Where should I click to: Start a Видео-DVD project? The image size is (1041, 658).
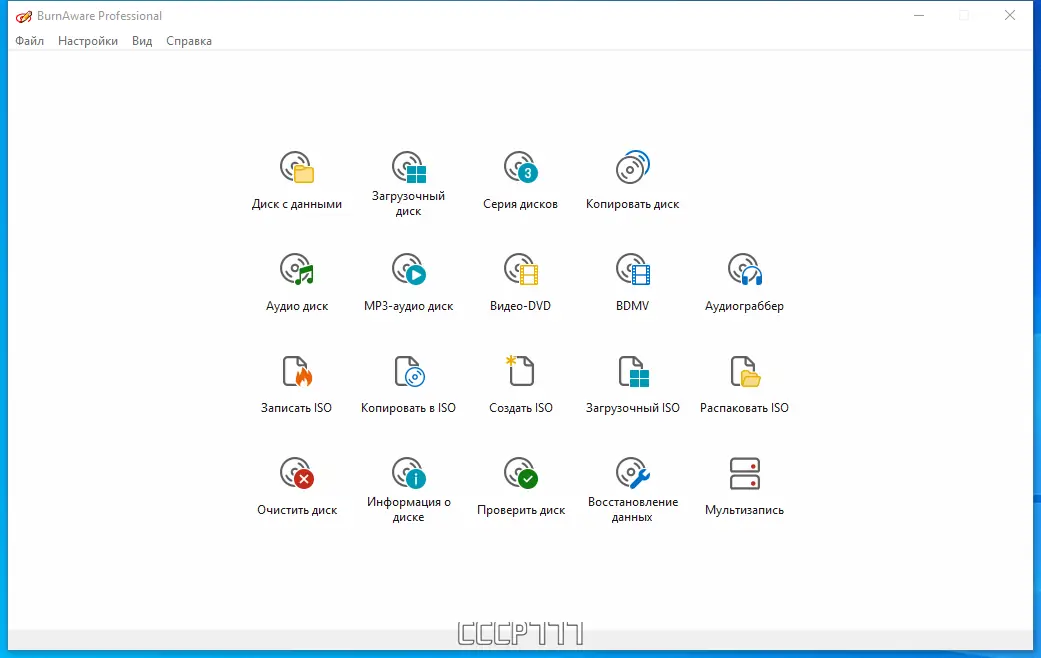click(520, 280)
